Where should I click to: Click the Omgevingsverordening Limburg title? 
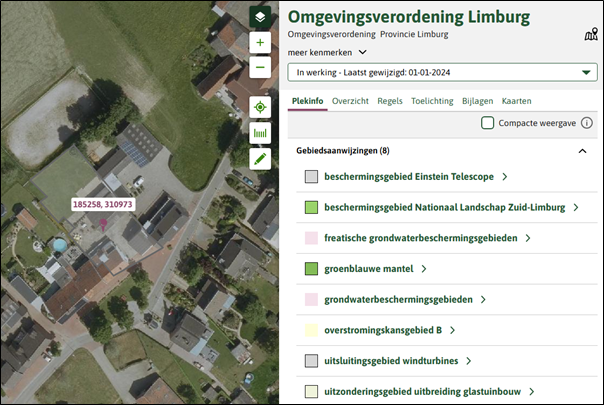(x=409, y=17)
